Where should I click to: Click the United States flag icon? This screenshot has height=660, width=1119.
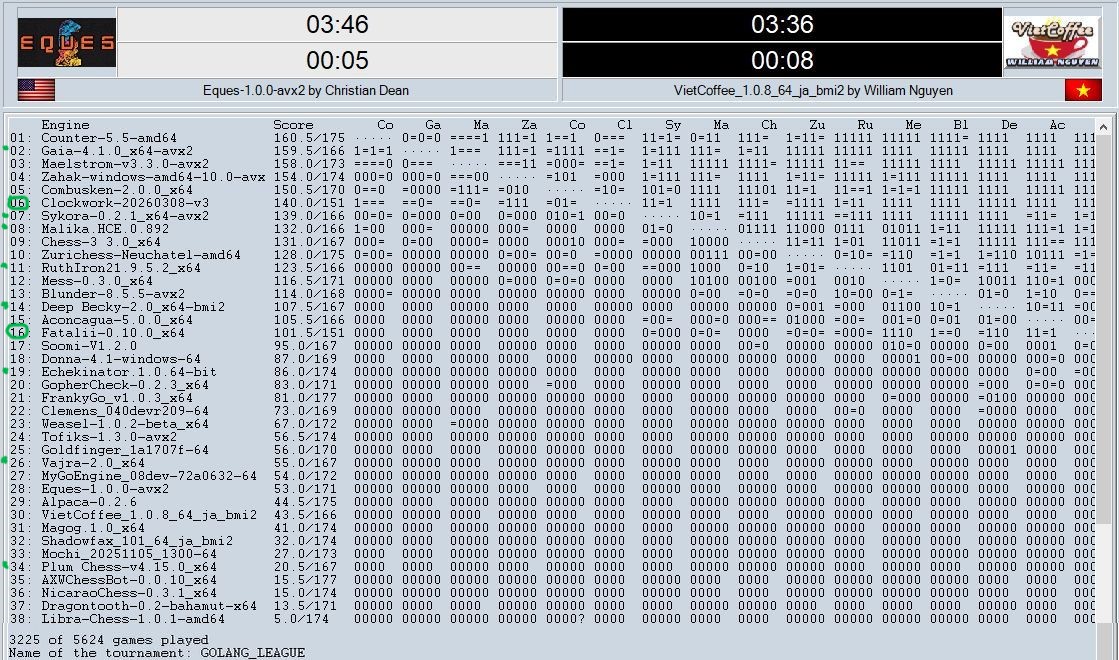click(36, 90)
